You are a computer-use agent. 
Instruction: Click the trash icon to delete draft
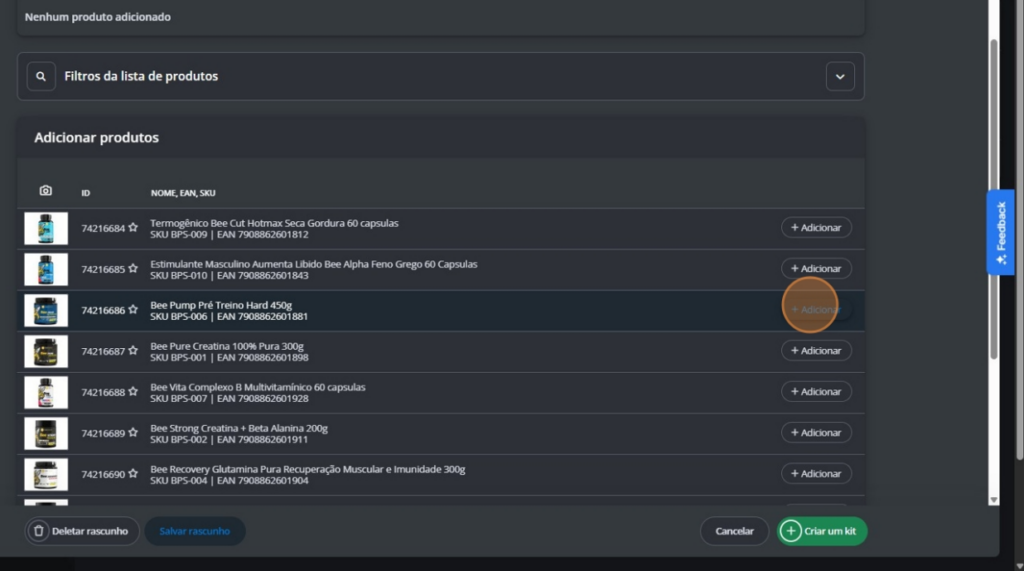(x=39, y=531)
